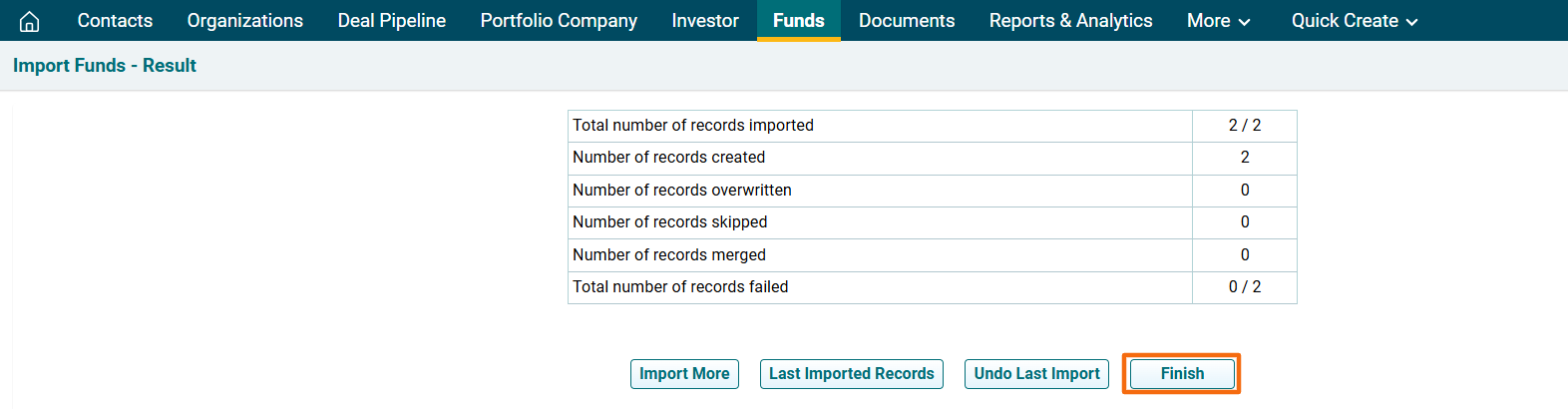Click the Import Funds - Result heading
Screen dimensions: 1568x409
(105, 66)
